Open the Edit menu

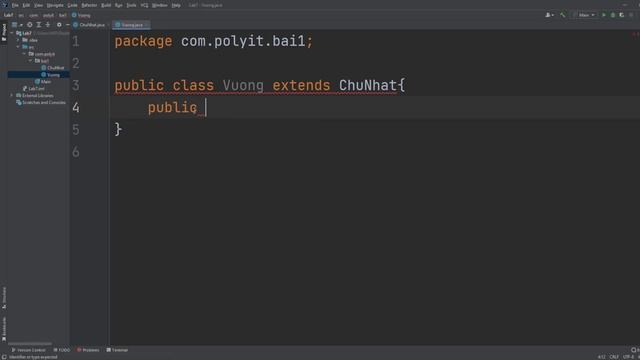[26, 5]
